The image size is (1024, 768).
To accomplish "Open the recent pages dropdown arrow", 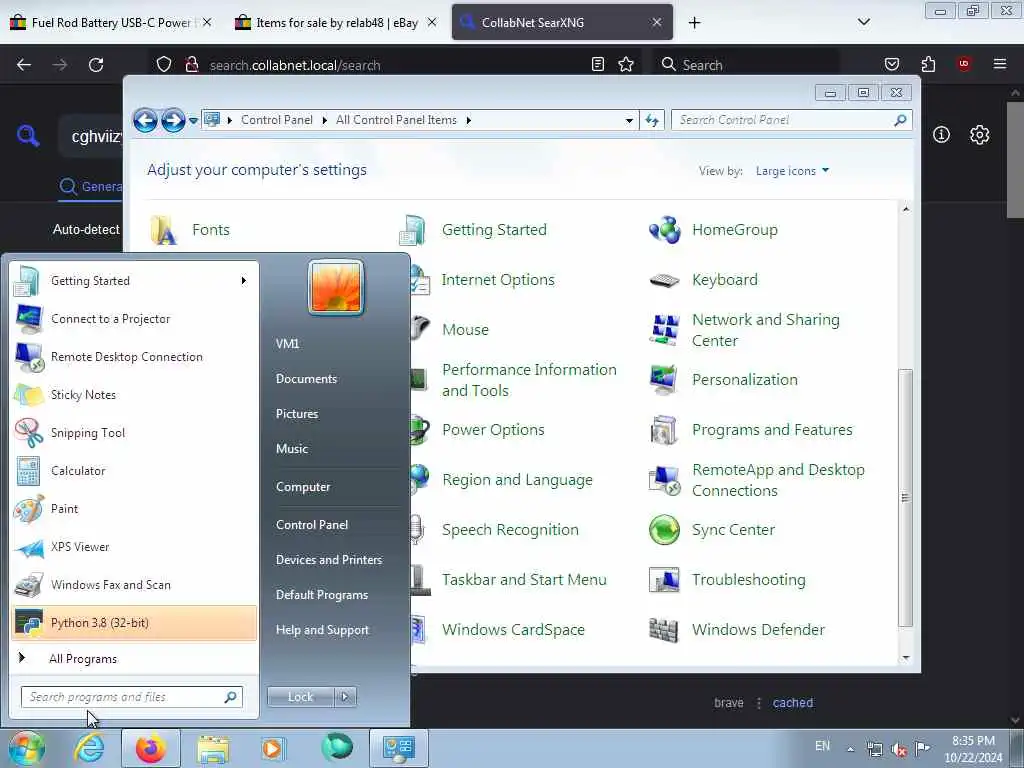I will [x=193, y=121].
